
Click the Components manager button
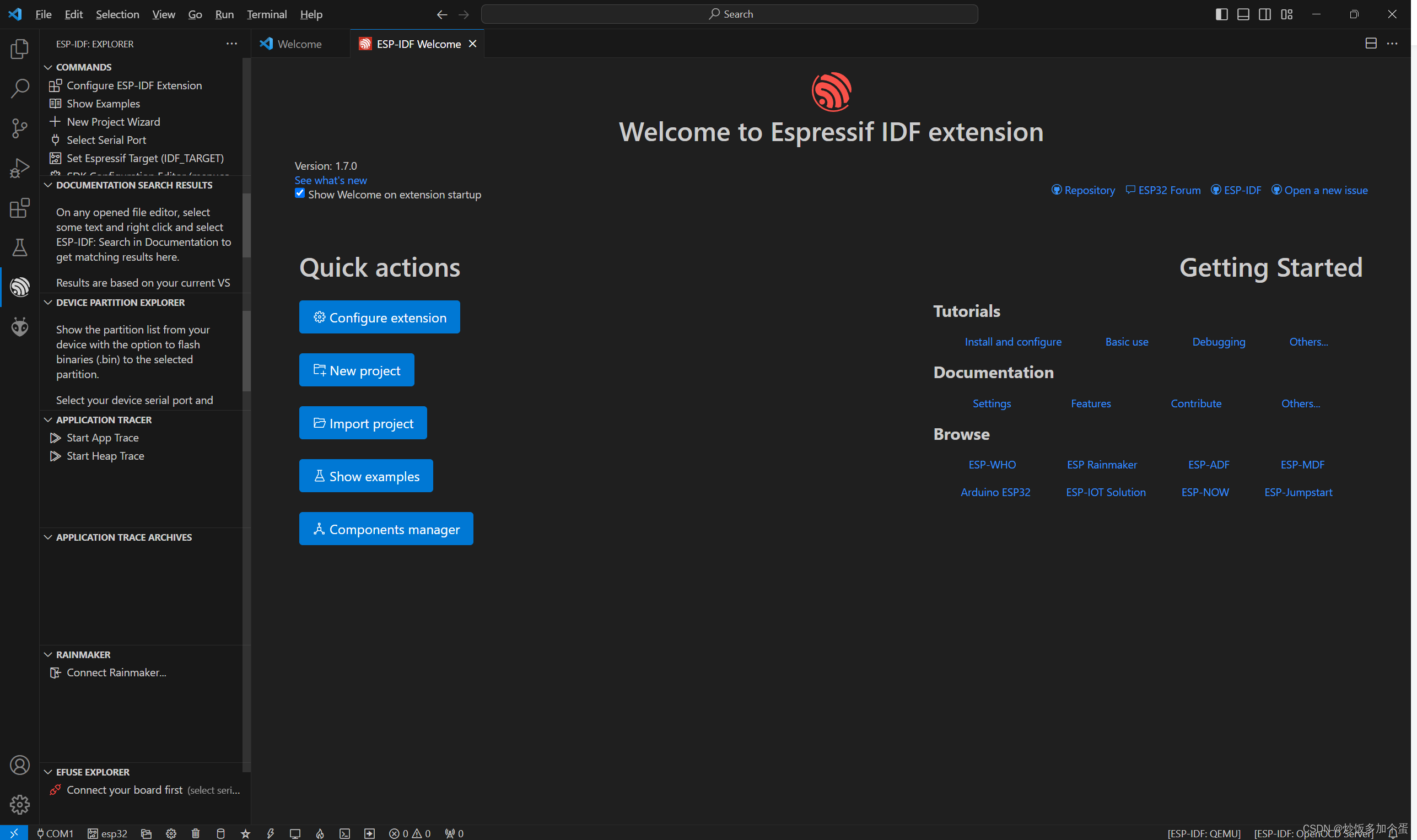point(386,529)
